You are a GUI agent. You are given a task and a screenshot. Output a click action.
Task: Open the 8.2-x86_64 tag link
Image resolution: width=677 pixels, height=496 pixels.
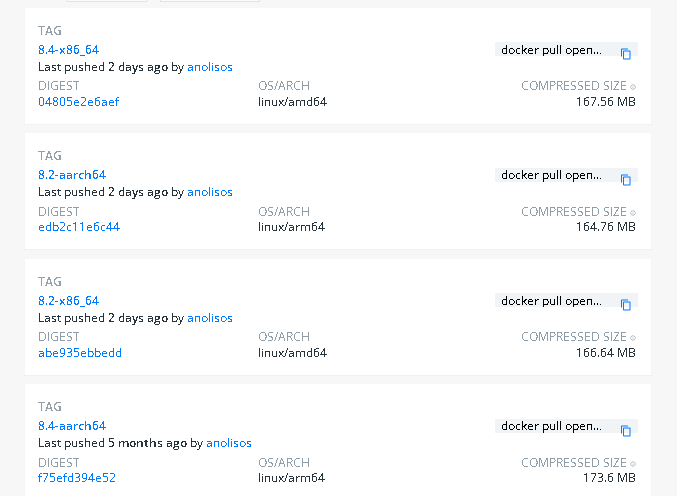click(68, 301)
